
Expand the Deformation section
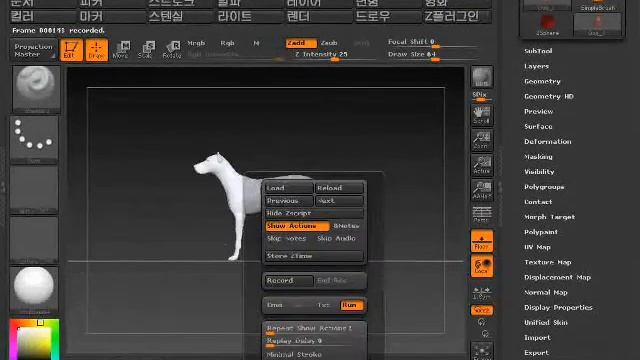tap(547, 142)
